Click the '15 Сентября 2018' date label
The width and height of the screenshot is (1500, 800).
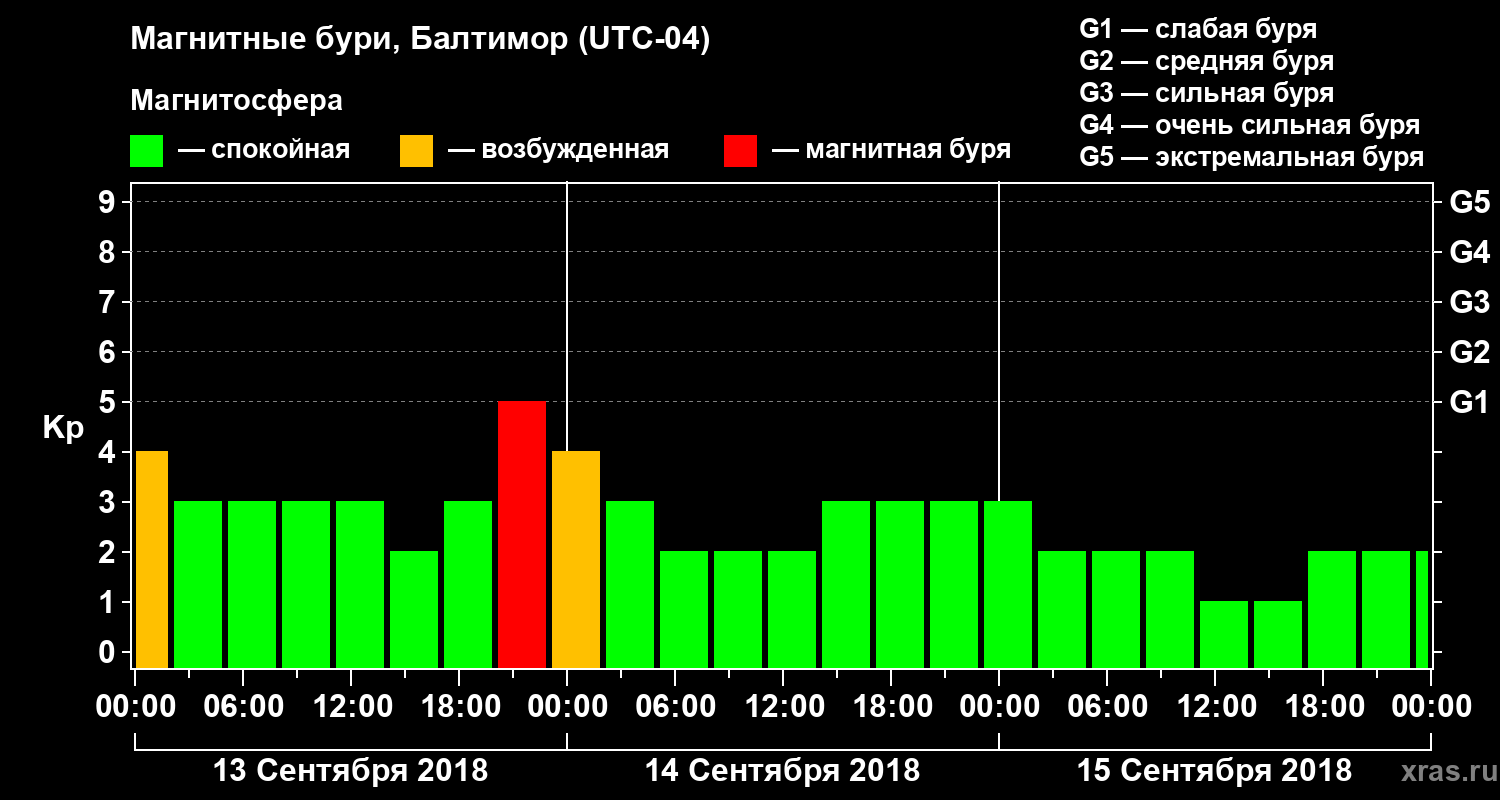tap(1215, 771)
